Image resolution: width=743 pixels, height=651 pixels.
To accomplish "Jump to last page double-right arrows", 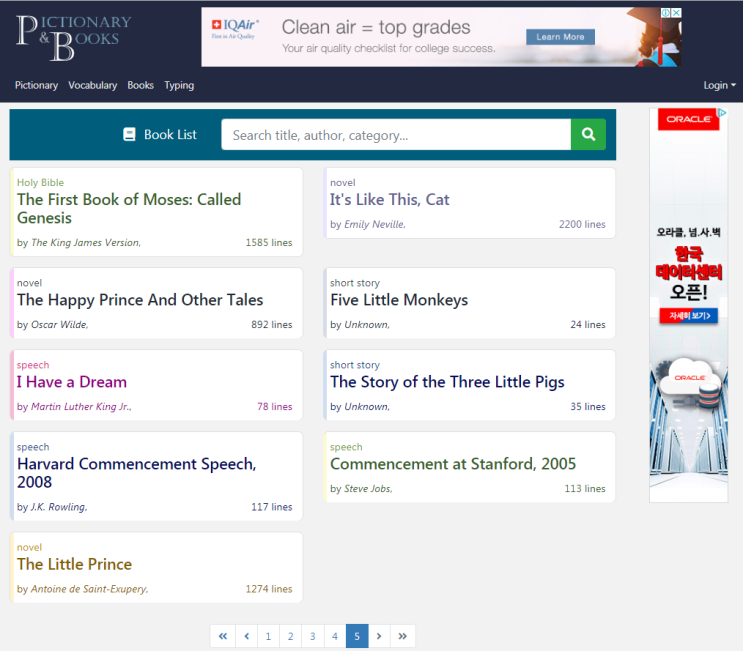I will (x=402, y=636).
